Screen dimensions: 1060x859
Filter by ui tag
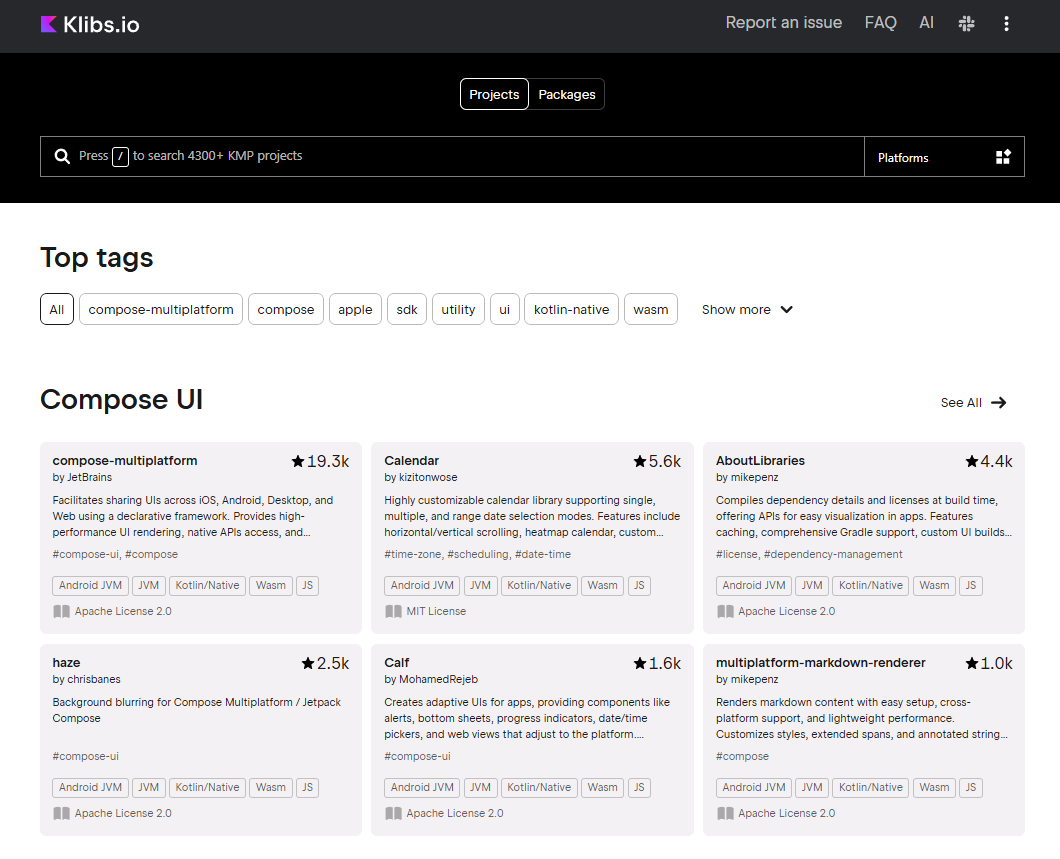504,310
